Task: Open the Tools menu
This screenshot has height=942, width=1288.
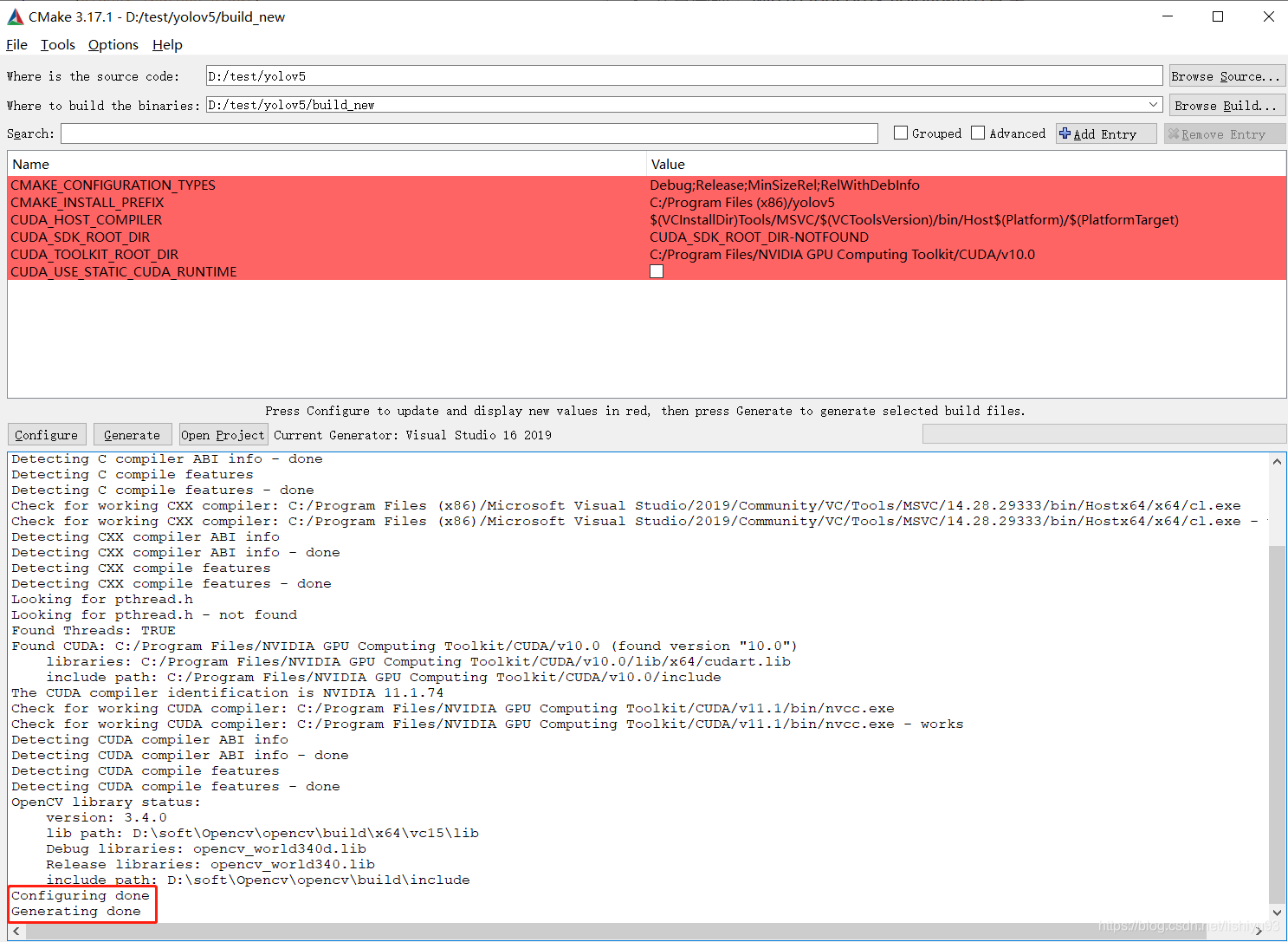Action: tap(58, 44)
